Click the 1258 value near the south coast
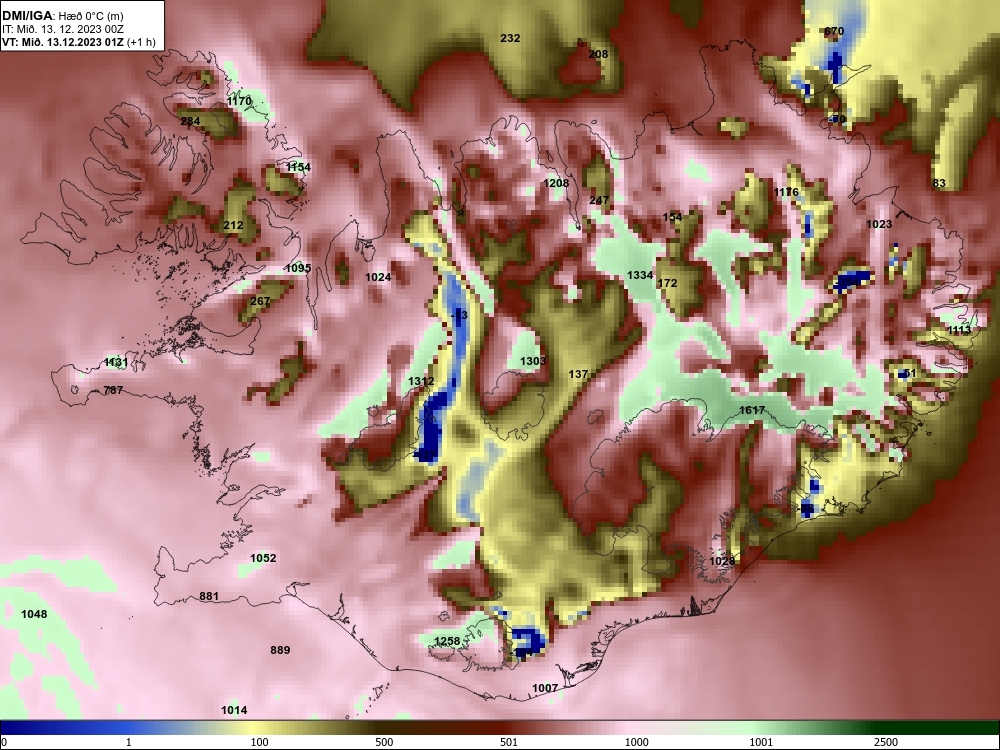Image resolution: width=1000 pixels, height=750 pixels. point(447,642)
